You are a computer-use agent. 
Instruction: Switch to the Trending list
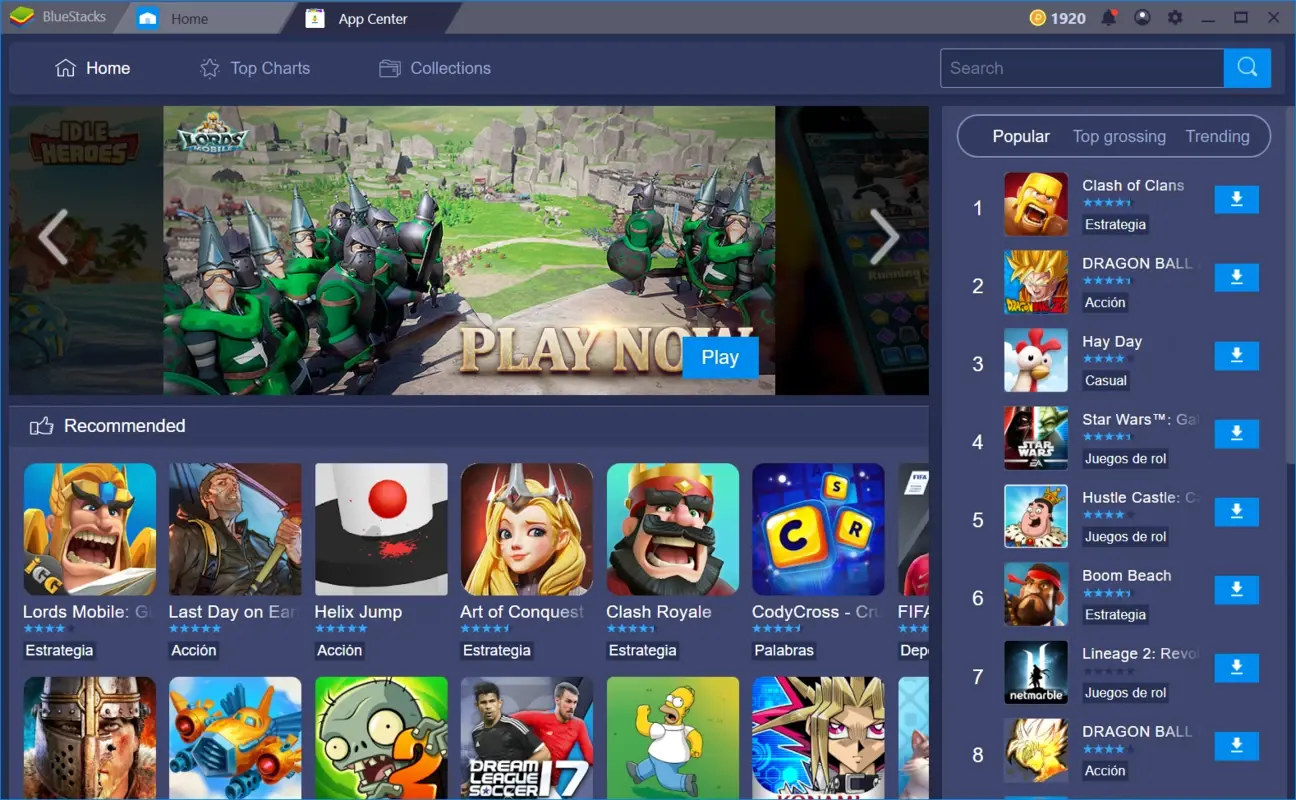[1217, 136]
